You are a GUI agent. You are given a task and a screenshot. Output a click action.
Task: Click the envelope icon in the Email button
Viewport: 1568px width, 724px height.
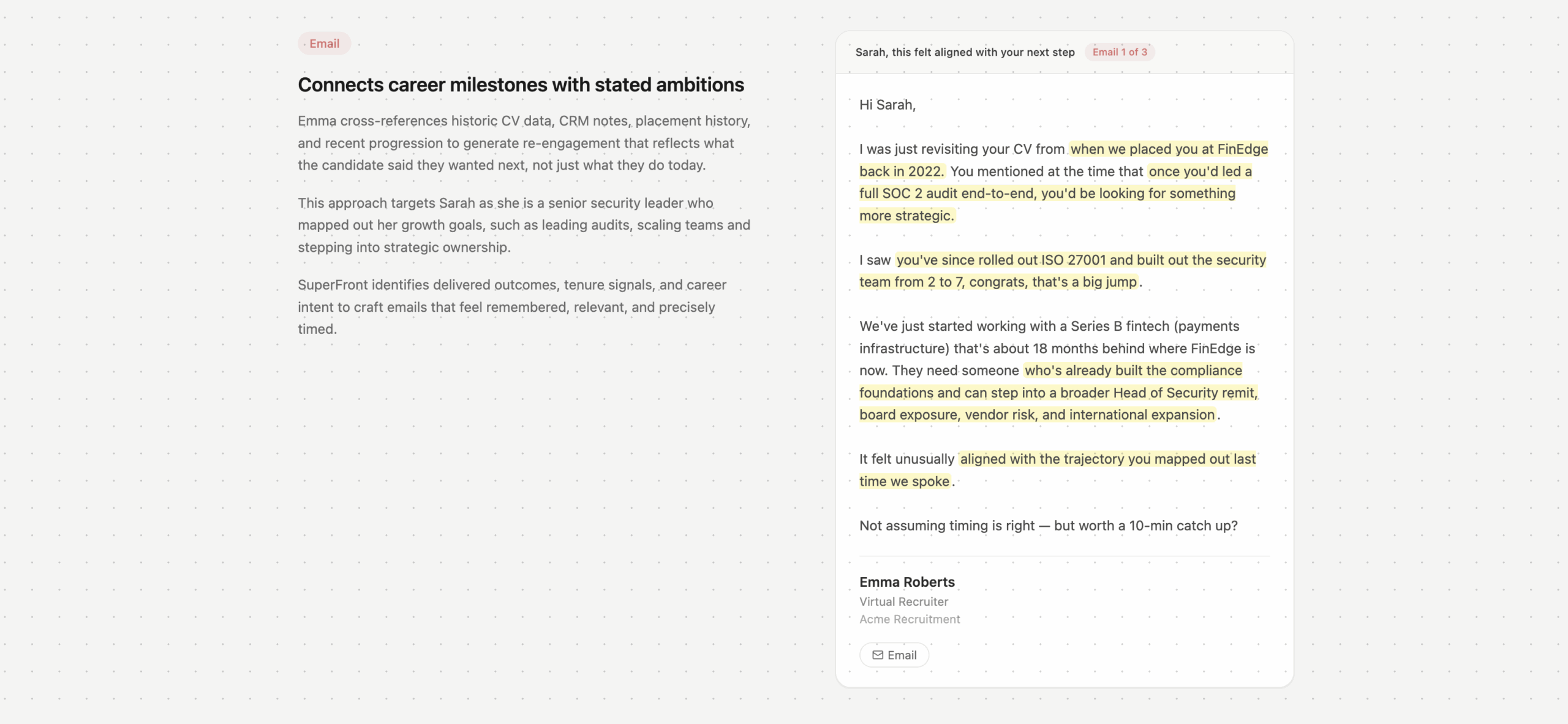878,655
